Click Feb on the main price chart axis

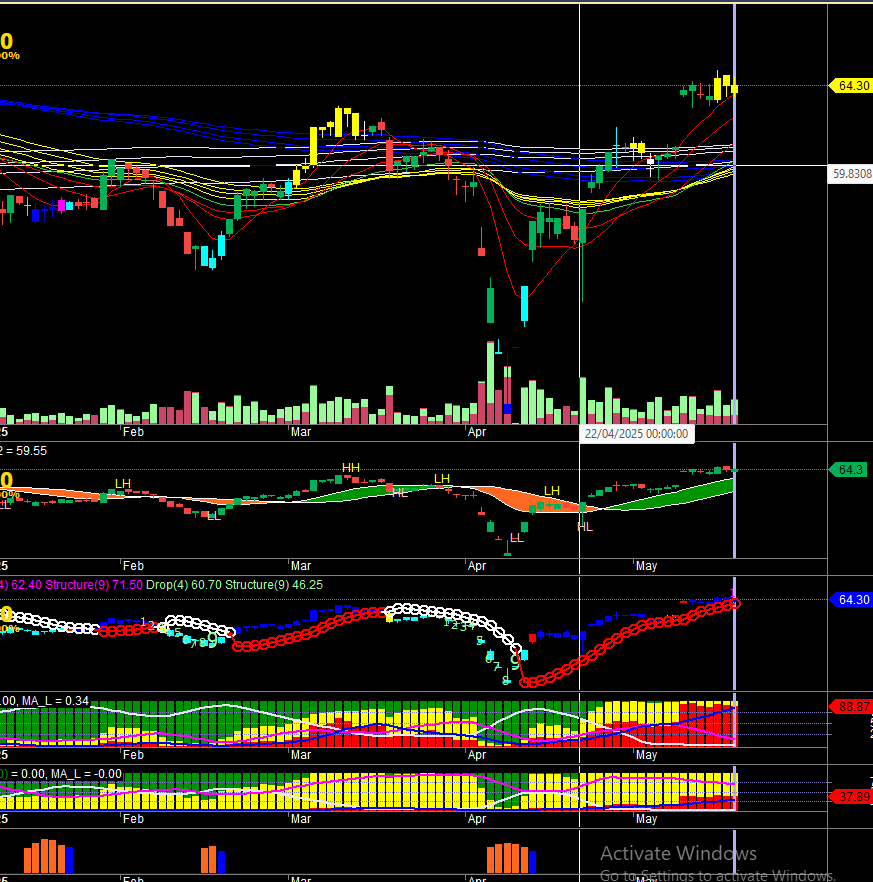[133, 432]
